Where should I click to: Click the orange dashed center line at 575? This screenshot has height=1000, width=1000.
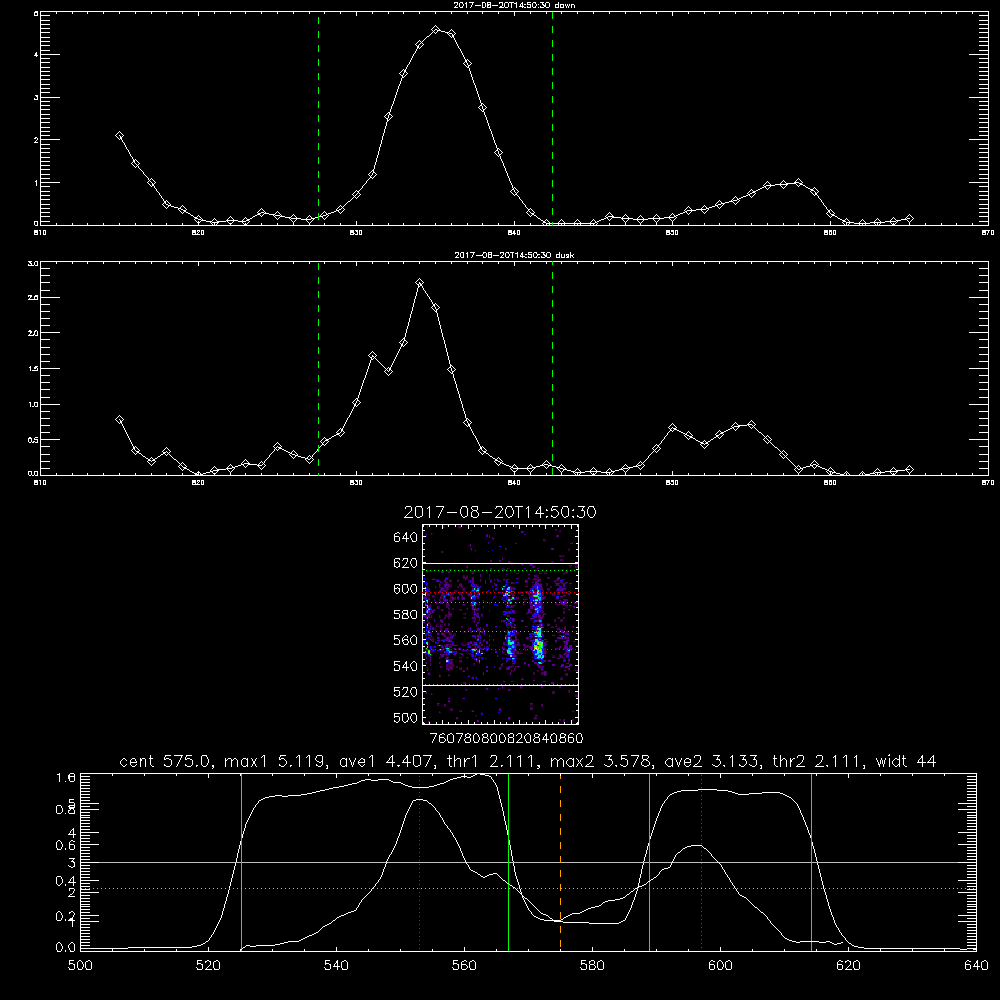click(x=561, y=862)
